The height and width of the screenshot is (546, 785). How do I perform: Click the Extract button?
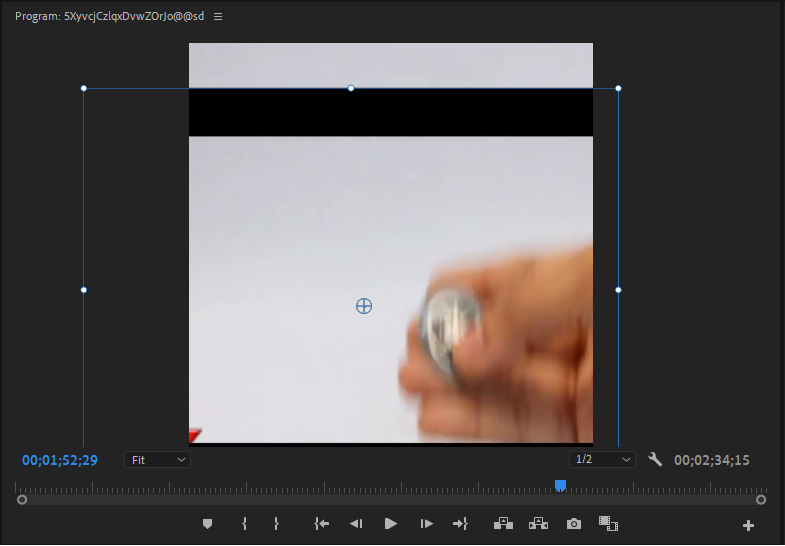(538, 524)
